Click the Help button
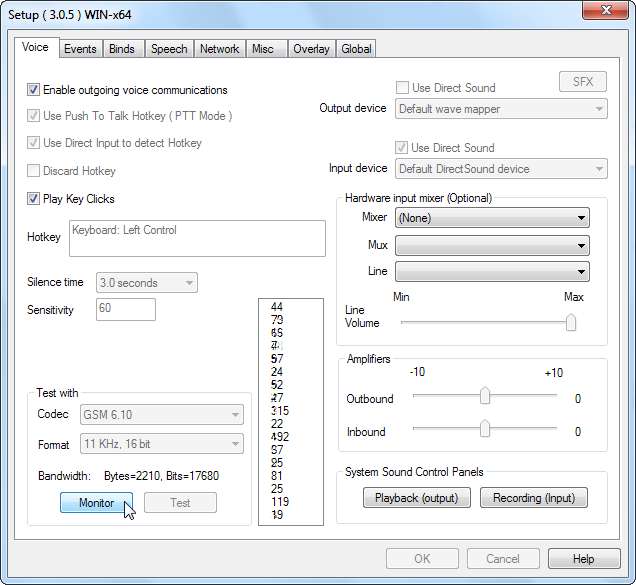This screenshot has height=585, width=636. 584,559
